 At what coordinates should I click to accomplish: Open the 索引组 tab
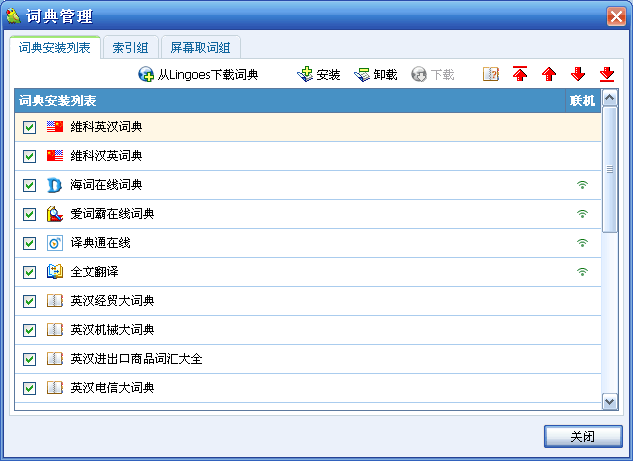[x=130, y=48]
